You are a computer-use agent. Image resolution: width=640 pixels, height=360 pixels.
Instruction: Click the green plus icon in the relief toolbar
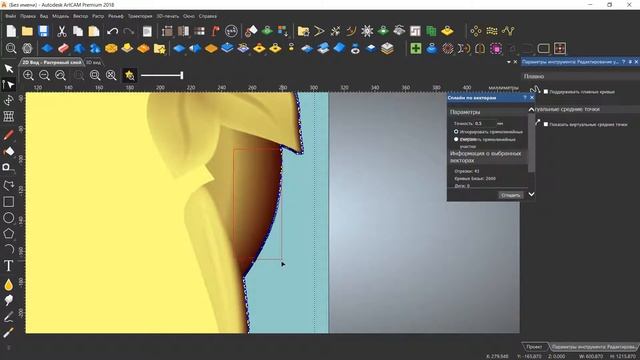click(x=416, y=49)
